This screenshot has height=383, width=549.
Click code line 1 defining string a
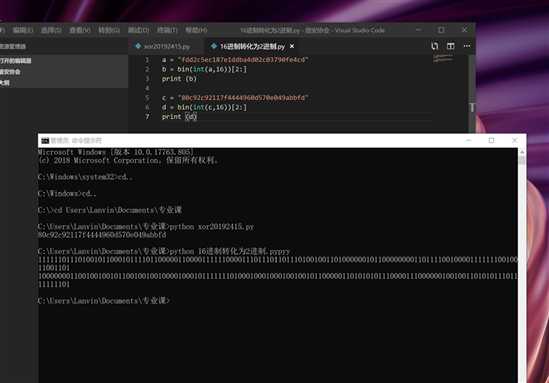coord(235,60)
